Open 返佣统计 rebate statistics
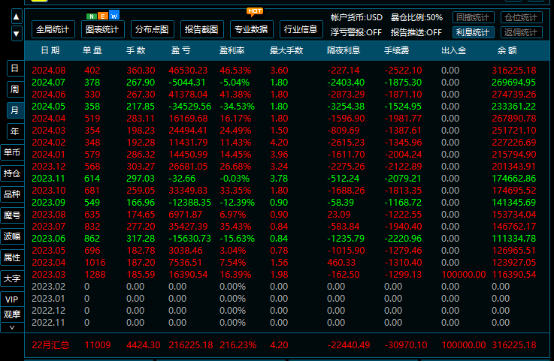Image resolution: width=554 pixels, height=362 pixels. [521, 32]
